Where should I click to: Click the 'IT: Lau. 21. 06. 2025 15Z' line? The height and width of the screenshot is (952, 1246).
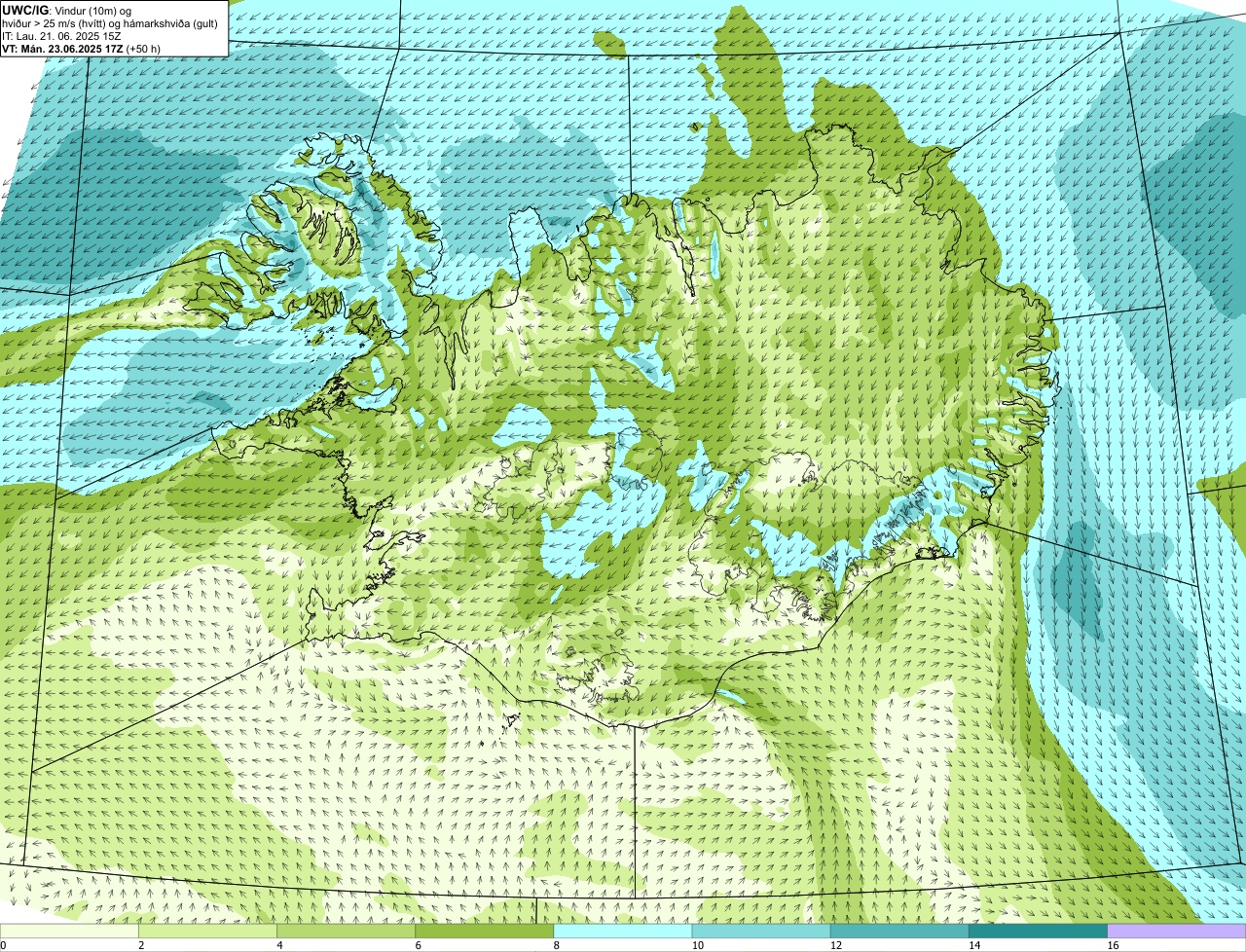click(x=62, y=36)
